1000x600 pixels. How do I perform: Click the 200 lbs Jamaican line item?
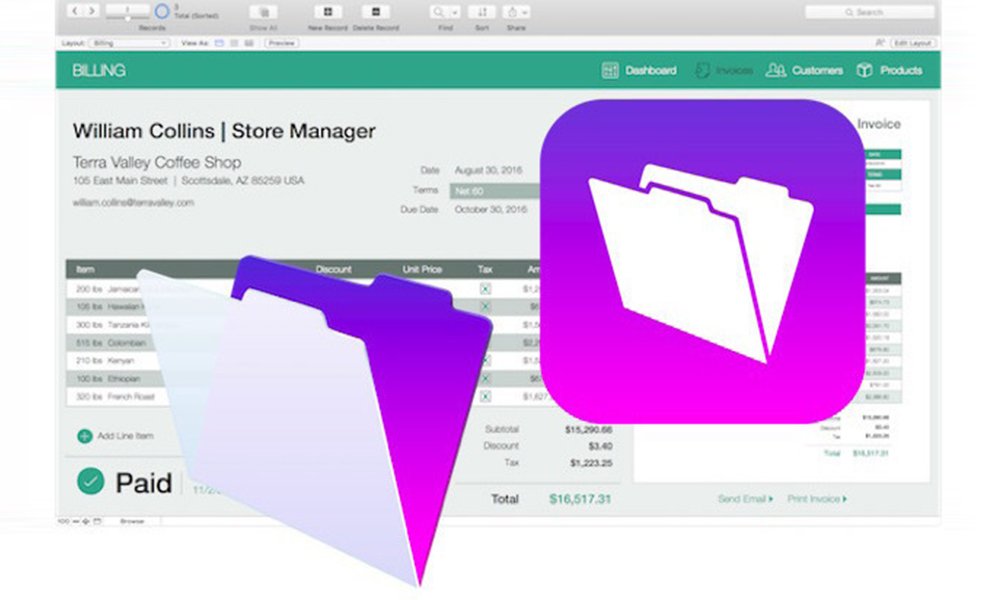(107, 289)
